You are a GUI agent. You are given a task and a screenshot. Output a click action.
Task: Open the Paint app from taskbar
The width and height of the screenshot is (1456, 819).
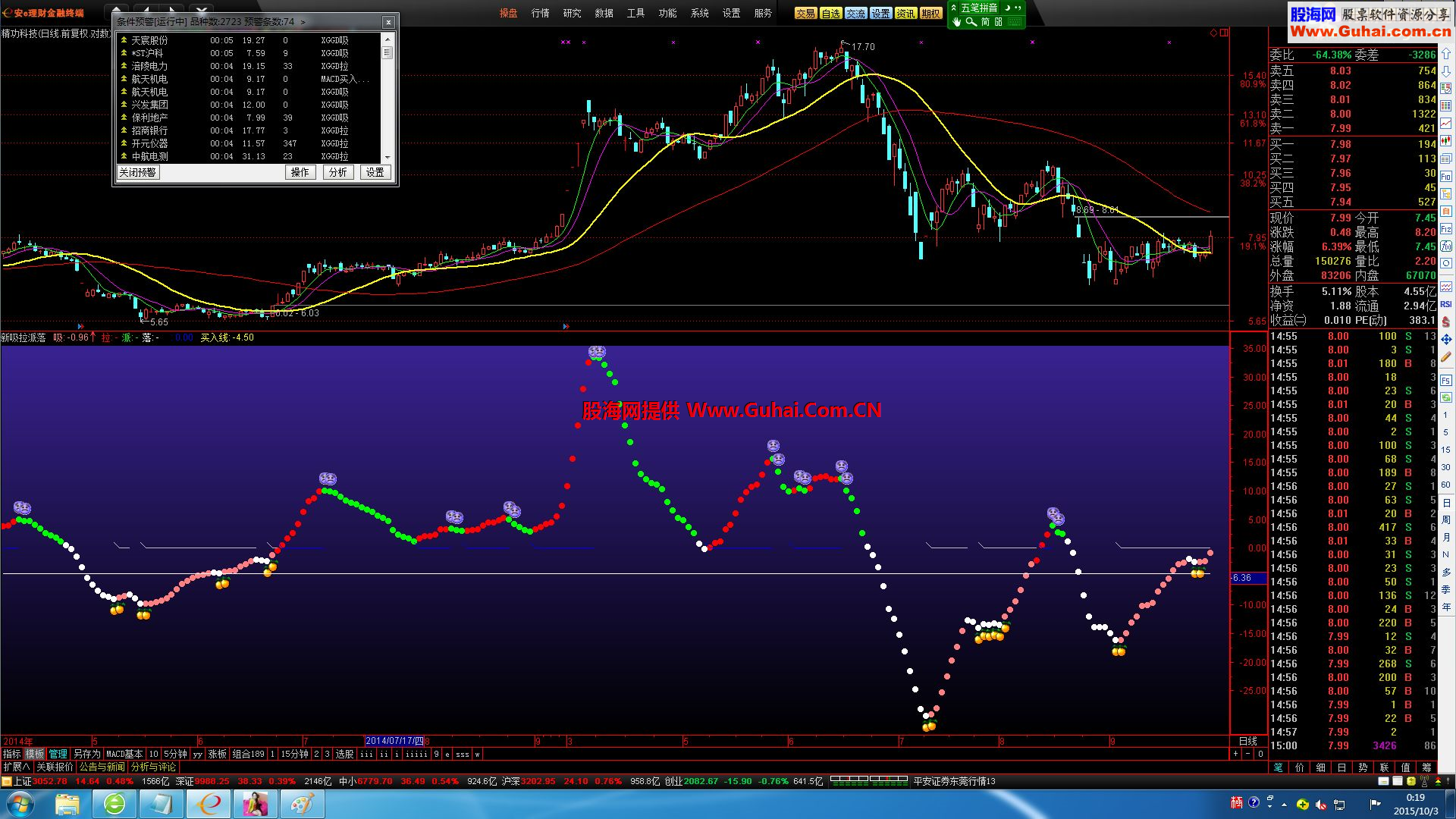click(x=302, y=804)
